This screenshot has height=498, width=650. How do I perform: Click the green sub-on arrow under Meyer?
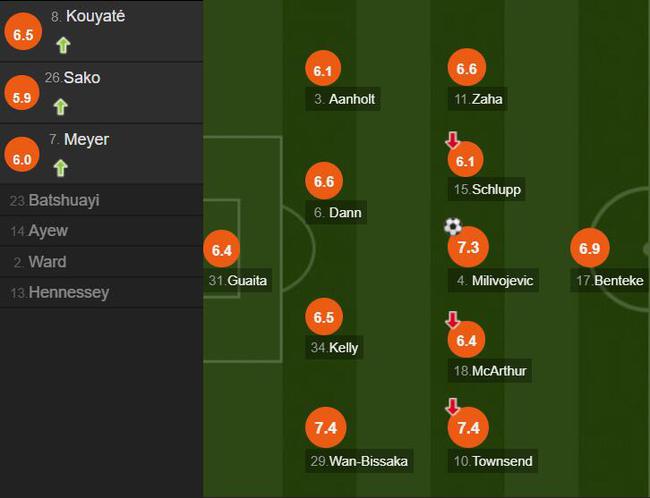pos(61,168)
